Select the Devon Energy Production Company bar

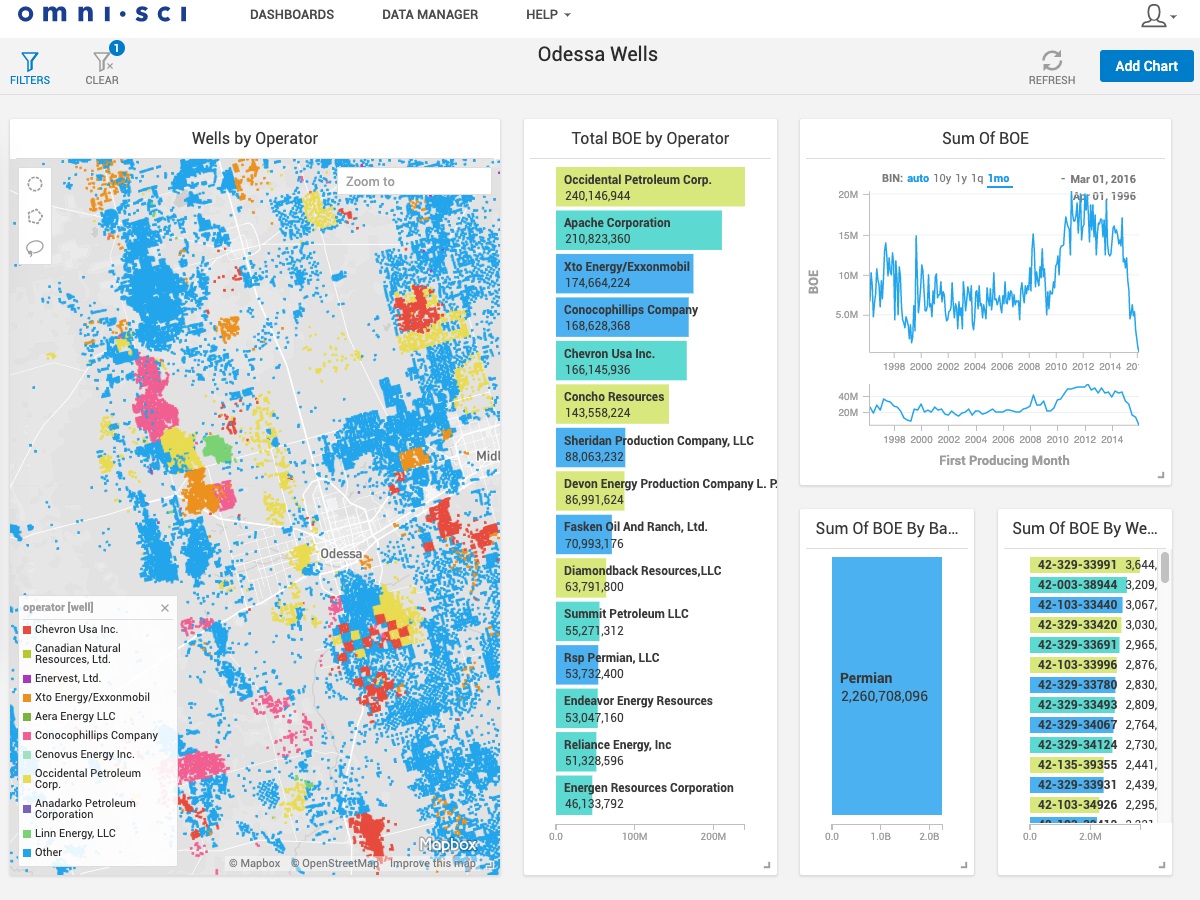[x=590, y=491]
